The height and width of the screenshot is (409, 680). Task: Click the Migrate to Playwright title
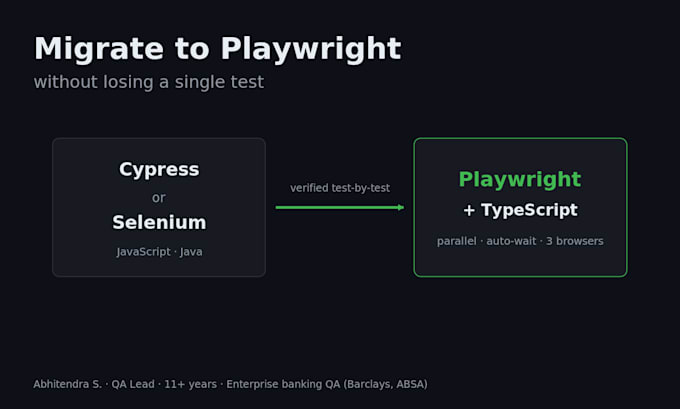(218, 49)
